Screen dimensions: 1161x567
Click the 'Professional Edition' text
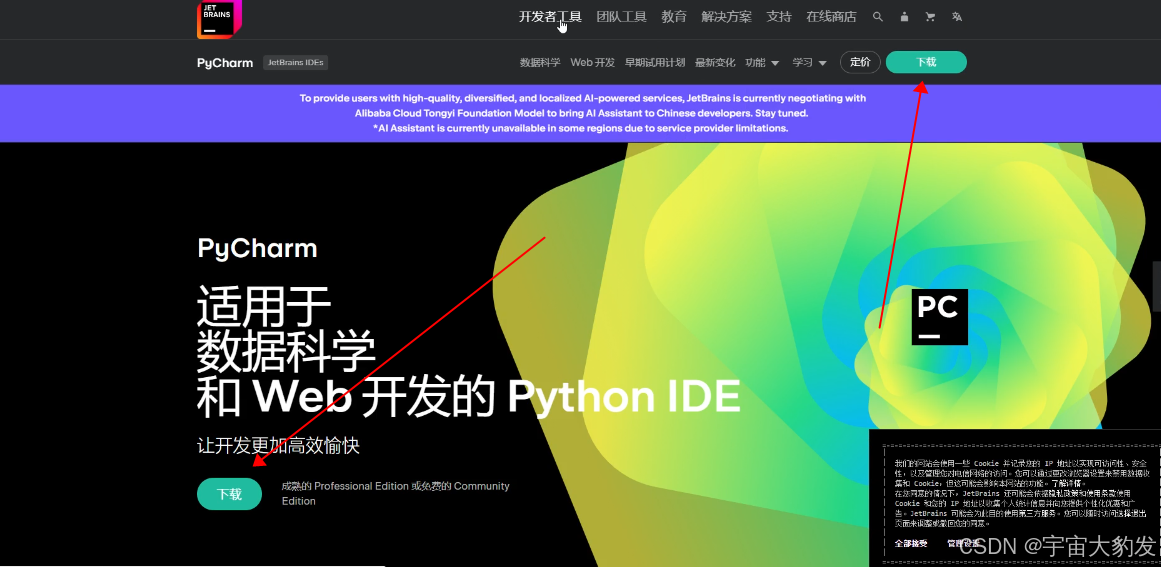(x=361, y=486)
